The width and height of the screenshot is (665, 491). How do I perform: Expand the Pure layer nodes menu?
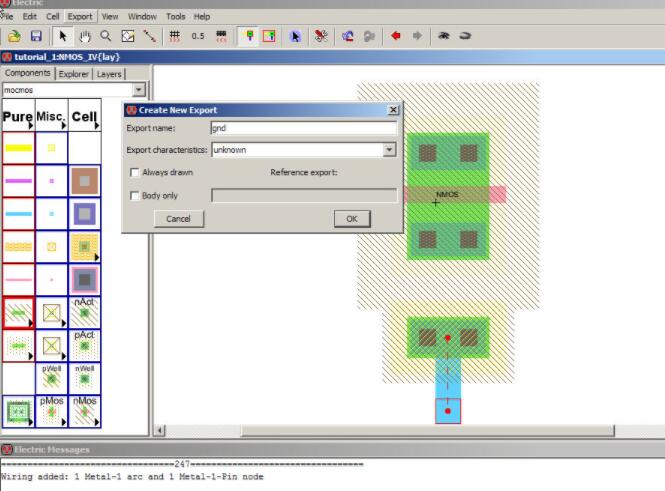coord(18,117)
